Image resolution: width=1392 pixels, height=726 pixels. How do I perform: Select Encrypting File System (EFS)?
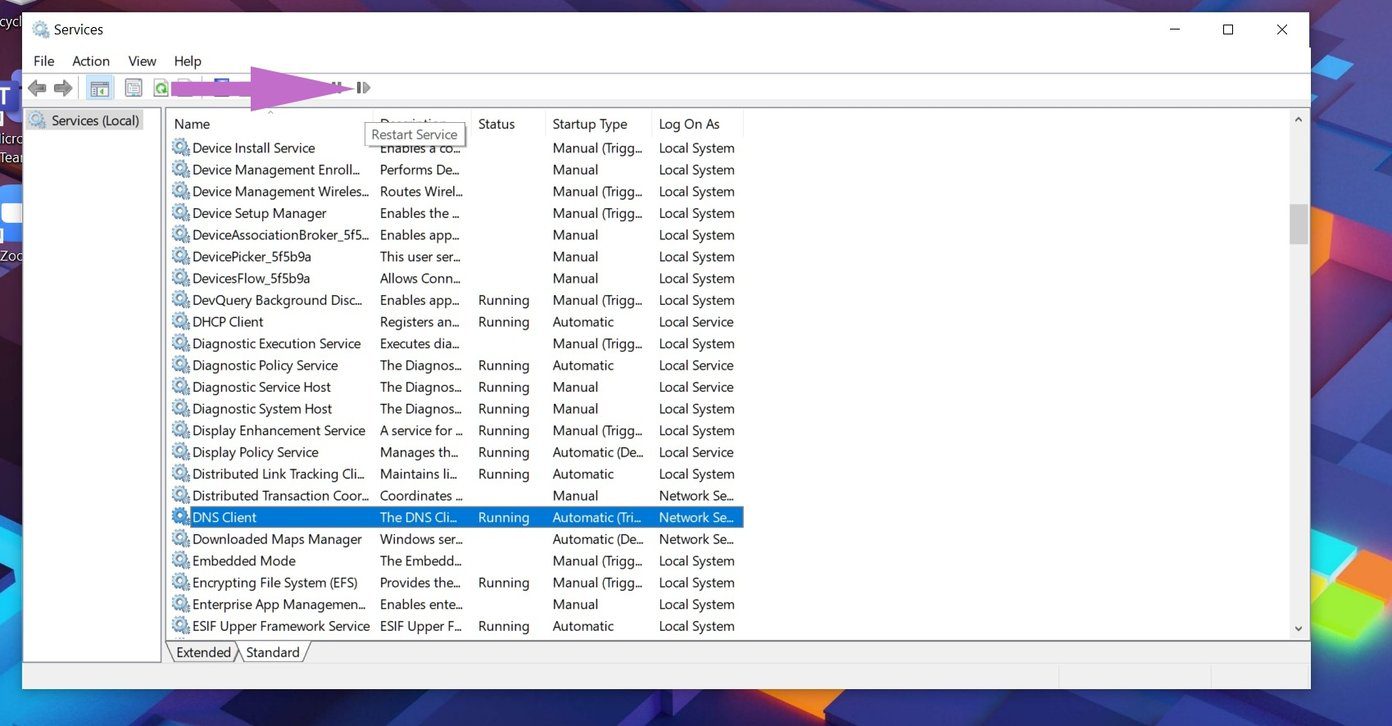456,583
